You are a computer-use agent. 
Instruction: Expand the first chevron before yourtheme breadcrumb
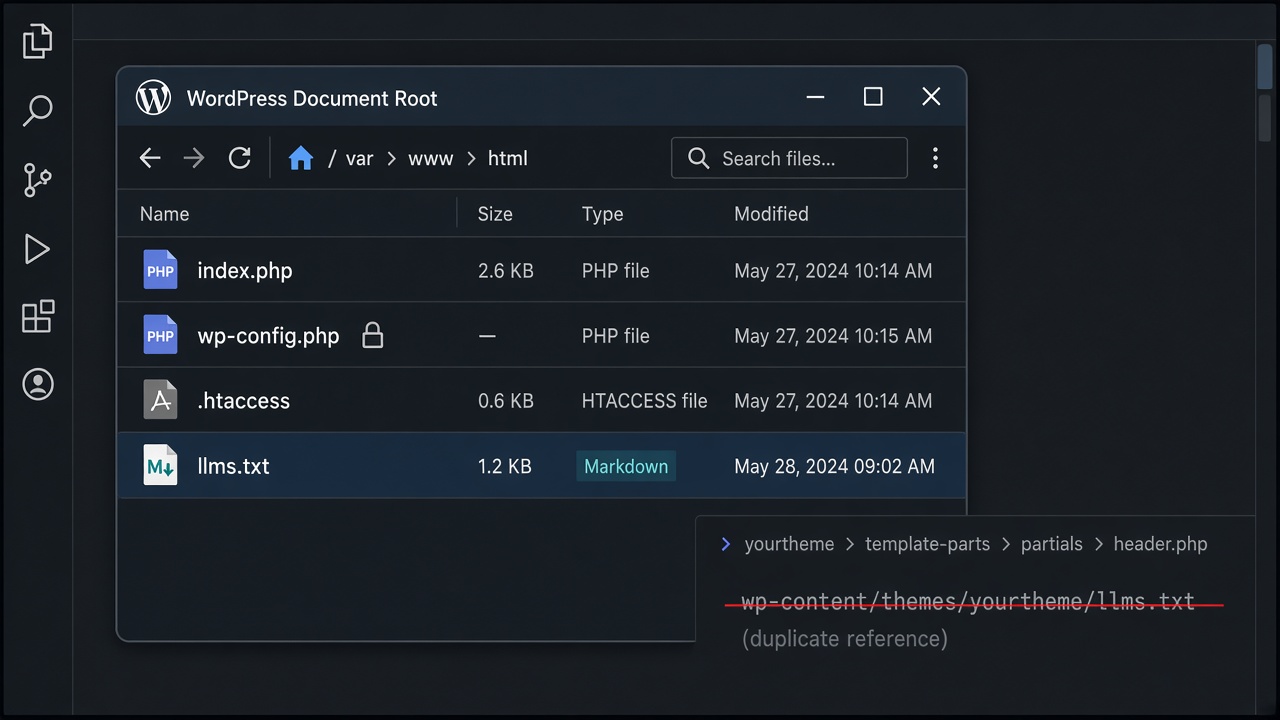(726, 544)
